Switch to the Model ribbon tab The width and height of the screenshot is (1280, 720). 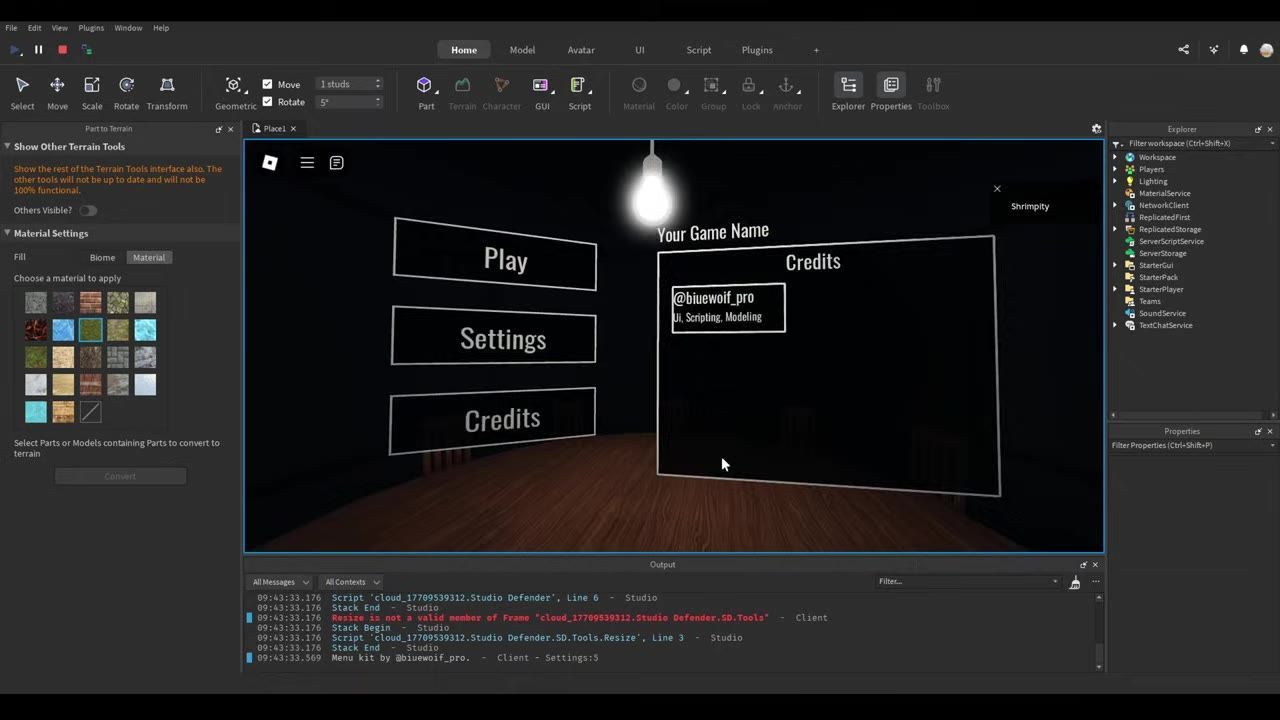point(522,50)
